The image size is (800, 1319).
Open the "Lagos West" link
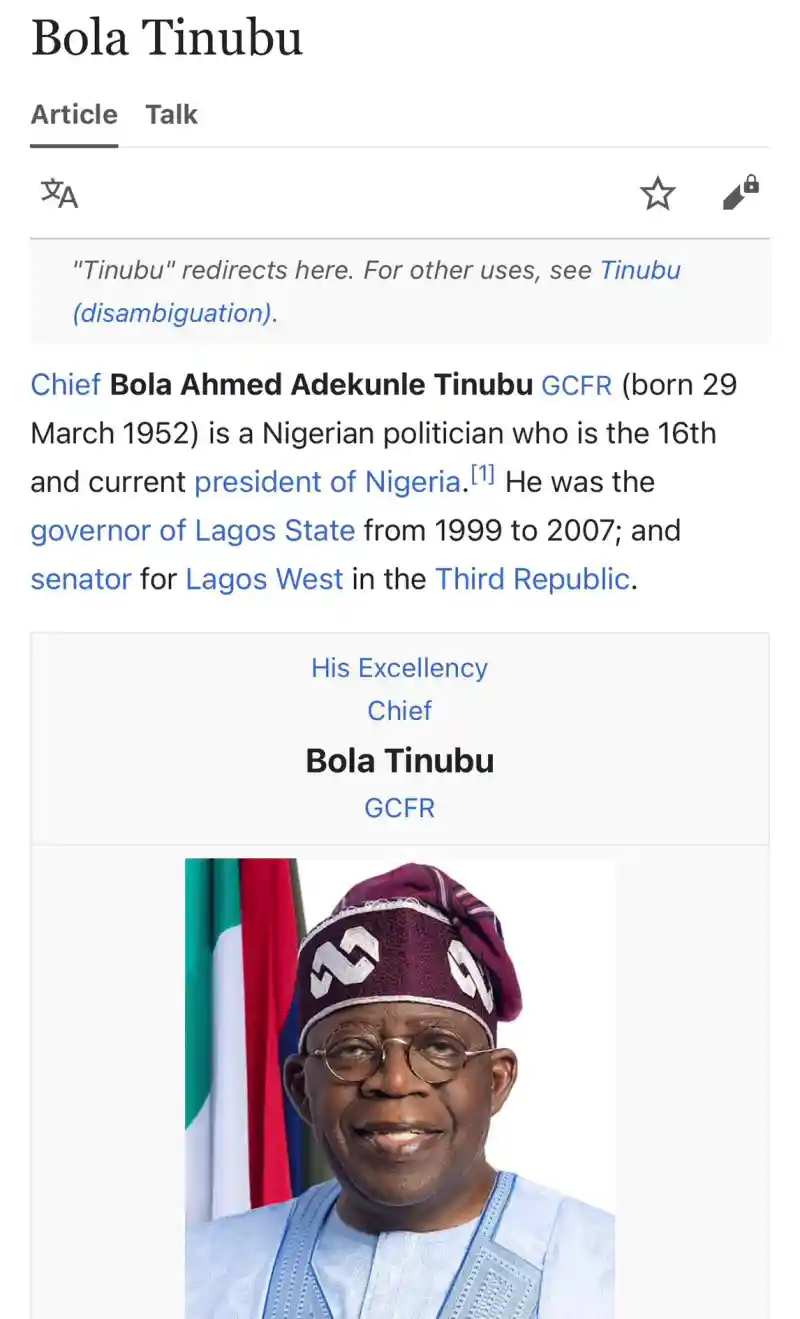tap(264, 579)
